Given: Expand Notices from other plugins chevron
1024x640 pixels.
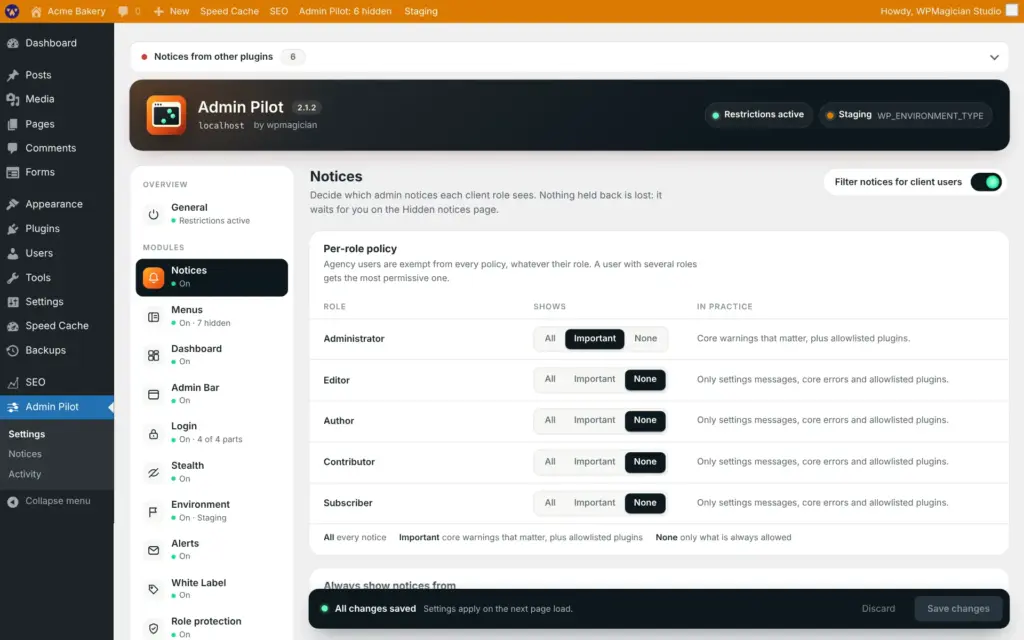Looking at the screenshot, I should tap(994, 57).
